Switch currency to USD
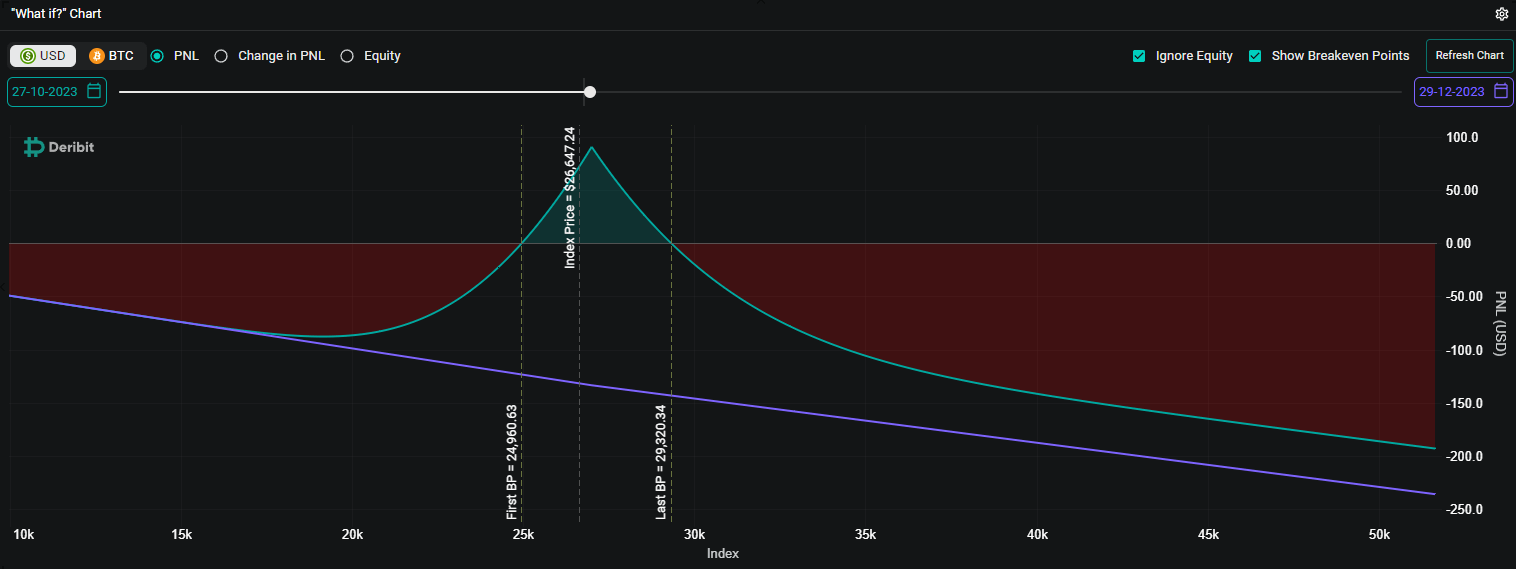1516x569 pixels. 43,56
